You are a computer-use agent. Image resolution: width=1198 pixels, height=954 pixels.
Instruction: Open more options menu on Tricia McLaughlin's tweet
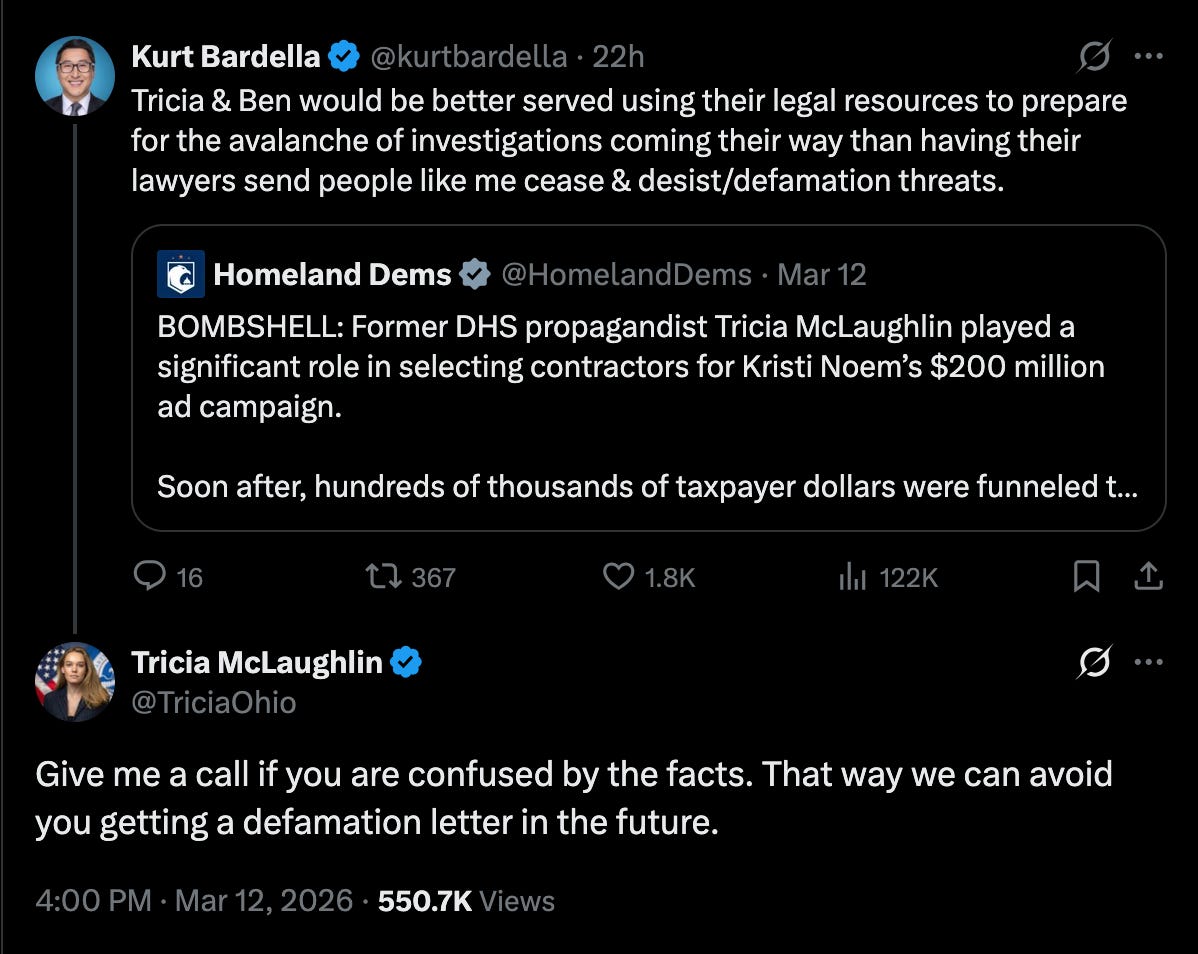1148,661
